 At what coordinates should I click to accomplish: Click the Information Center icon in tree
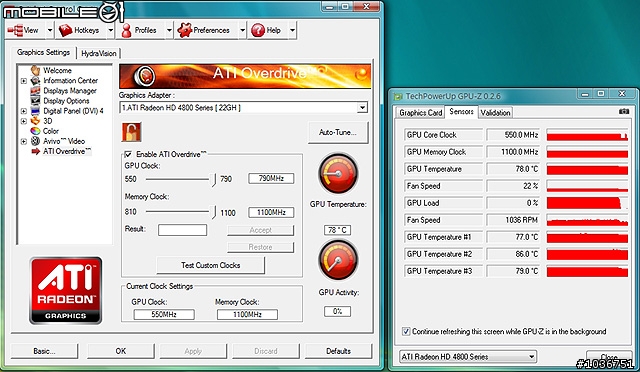[36, 80]
